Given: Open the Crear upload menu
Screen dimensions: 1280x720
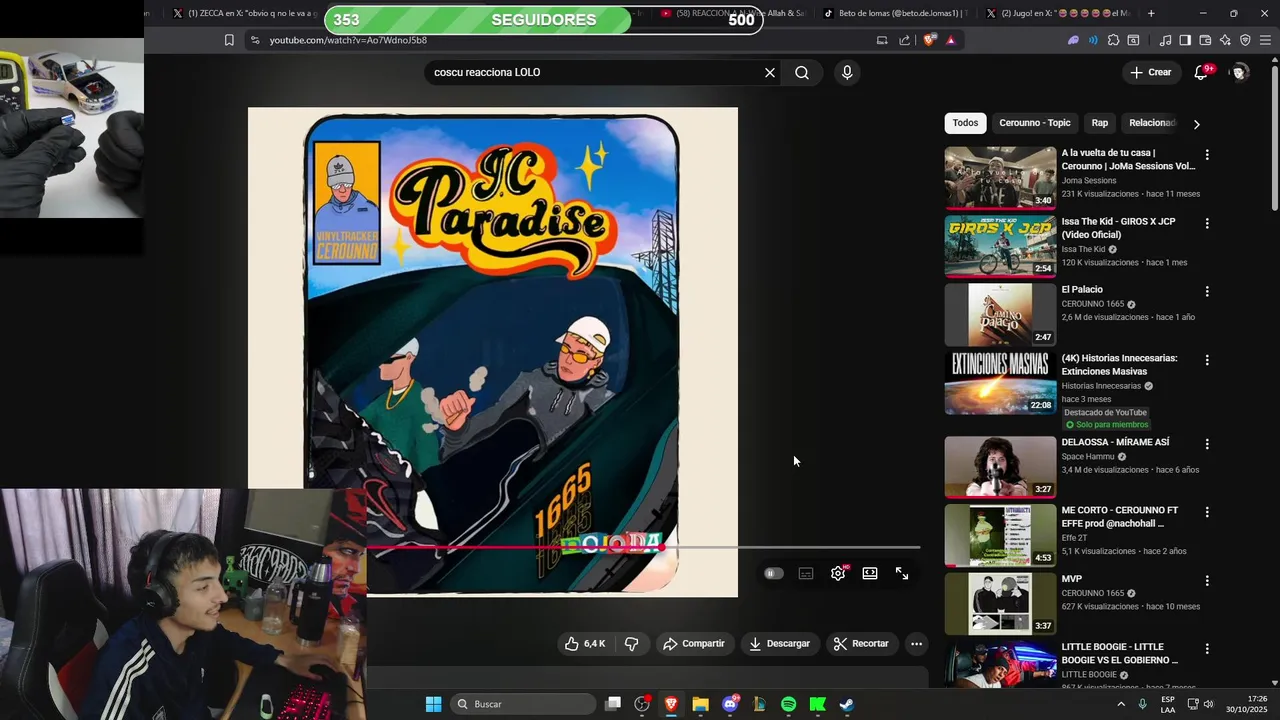Looking at the screenshot, I should click(x=1151, y=72).
